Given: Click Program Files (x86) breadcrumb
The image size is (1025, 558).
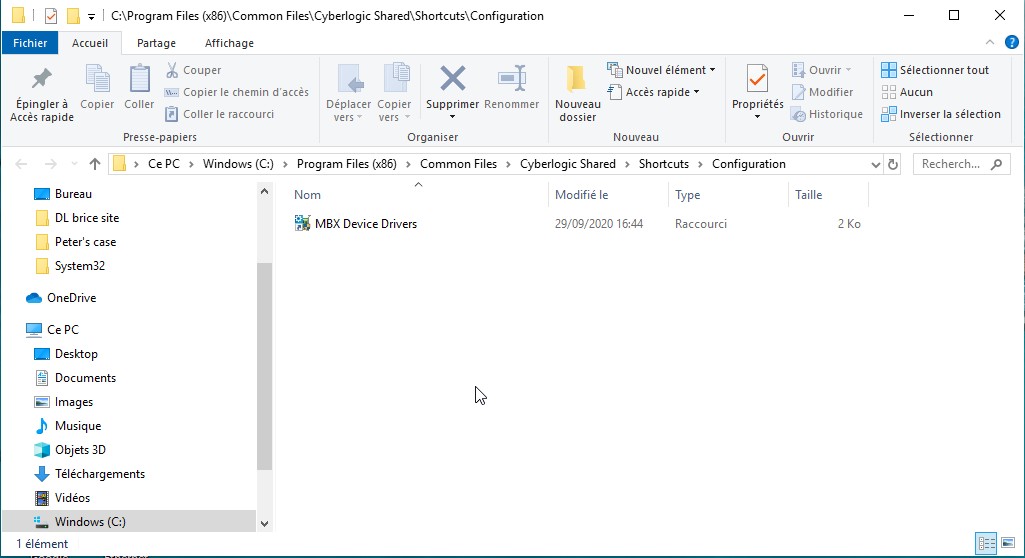Looking at the screenshot, I should [346, 164].
